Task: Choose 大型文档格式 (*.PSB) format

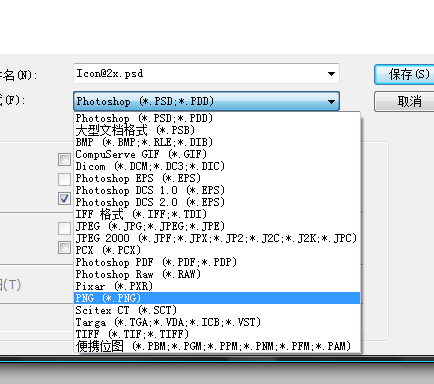Action: 217,130
